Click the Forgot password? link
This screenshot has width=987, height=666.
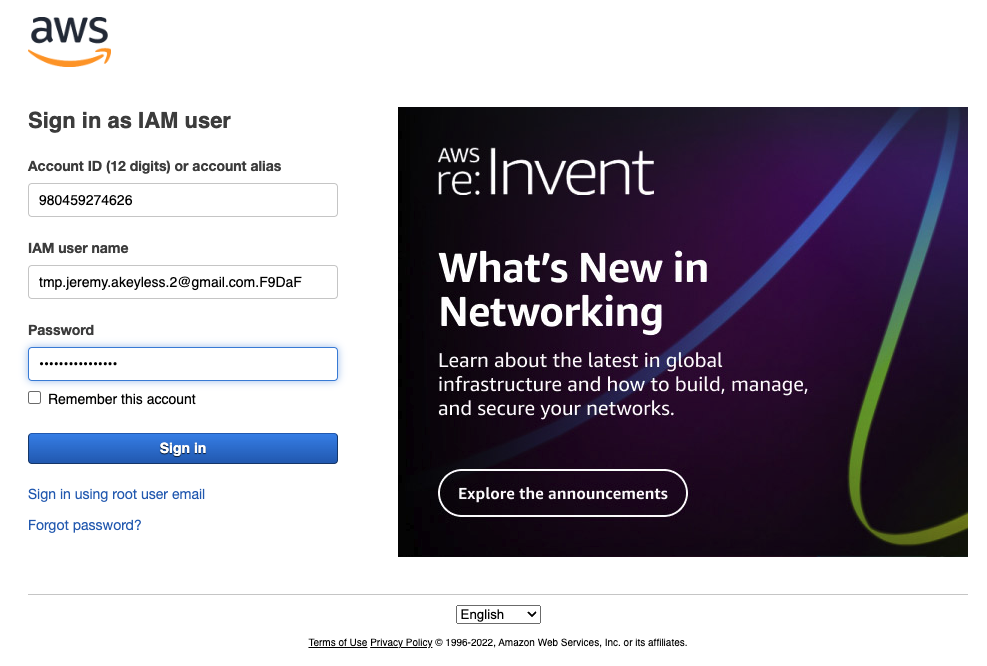pos(84,525)
